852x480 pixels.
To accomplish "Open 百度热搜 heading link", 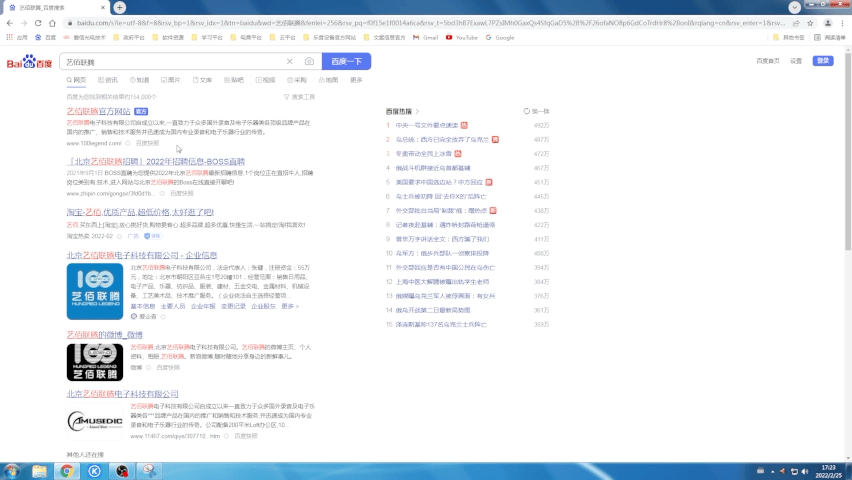I will tap(403, 111).
